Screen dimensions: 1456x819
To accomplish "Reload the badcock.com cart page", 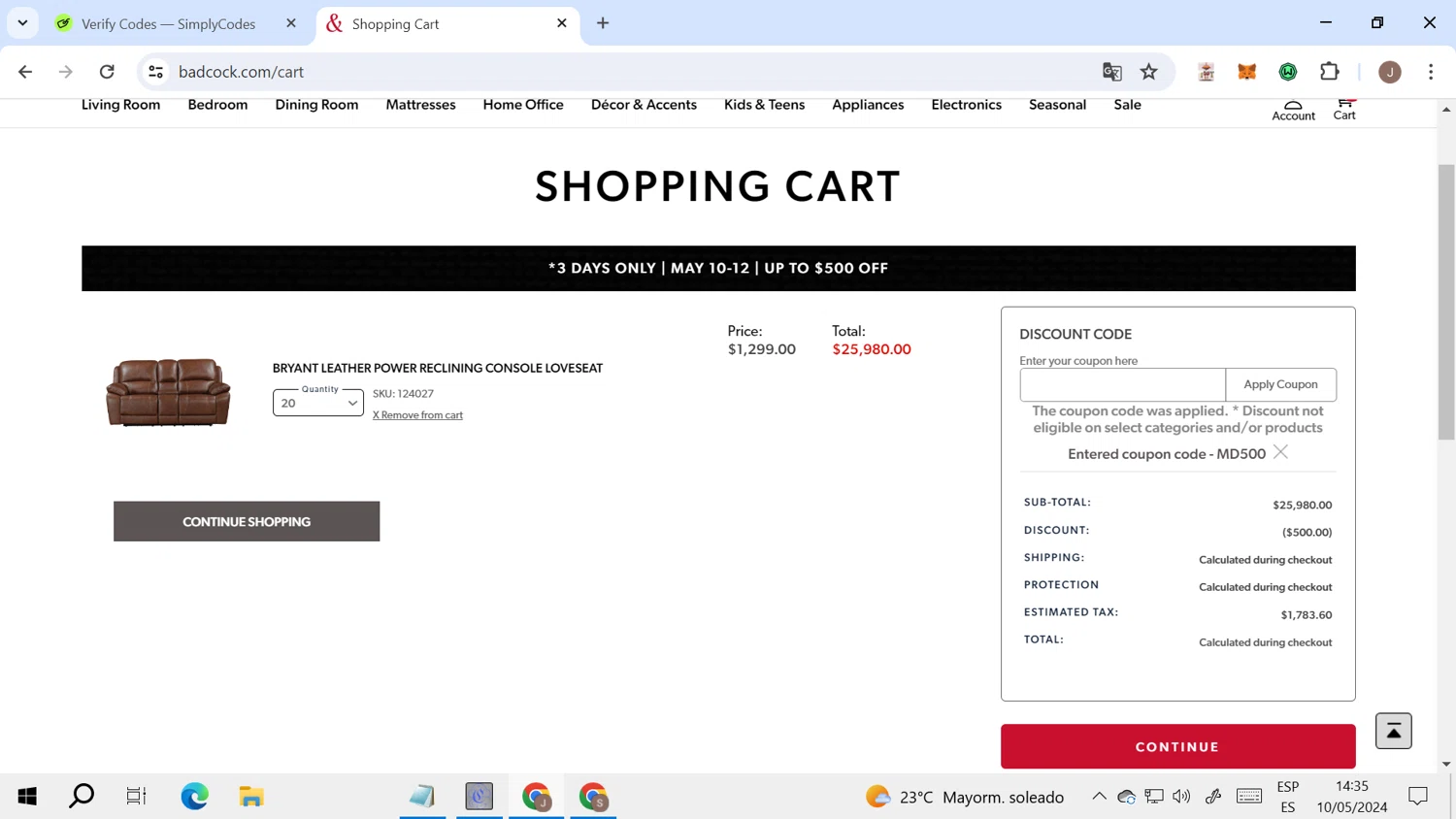I will [107, 72].
